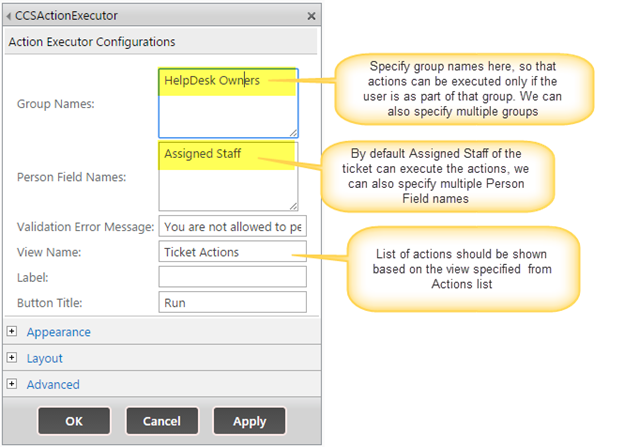Close the CCSActionExecutor panel
Viewport: 624px width, 448px height.
pos(311,17)
